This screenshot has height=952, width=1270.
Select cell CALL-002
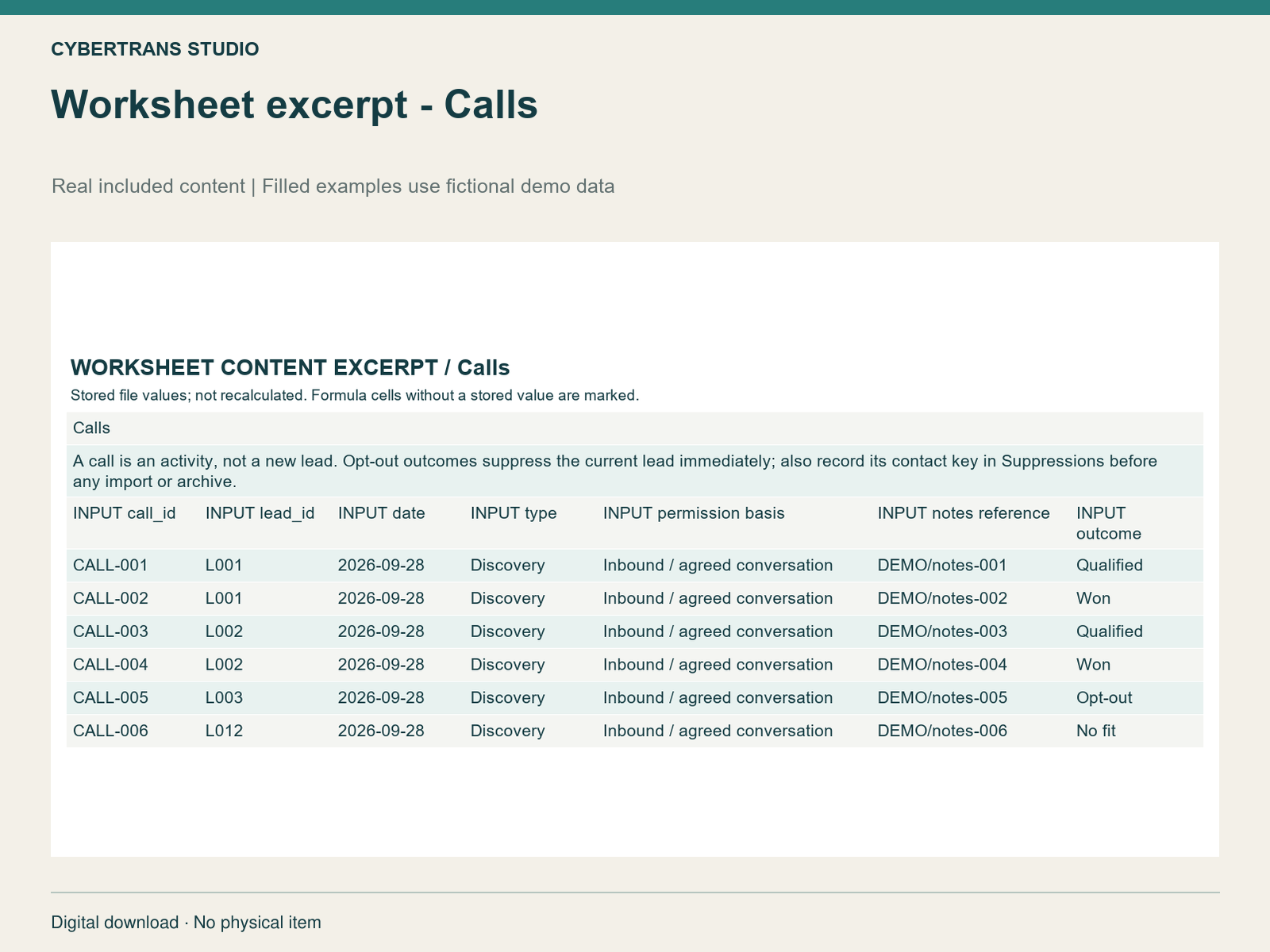(x=110, y=599)
